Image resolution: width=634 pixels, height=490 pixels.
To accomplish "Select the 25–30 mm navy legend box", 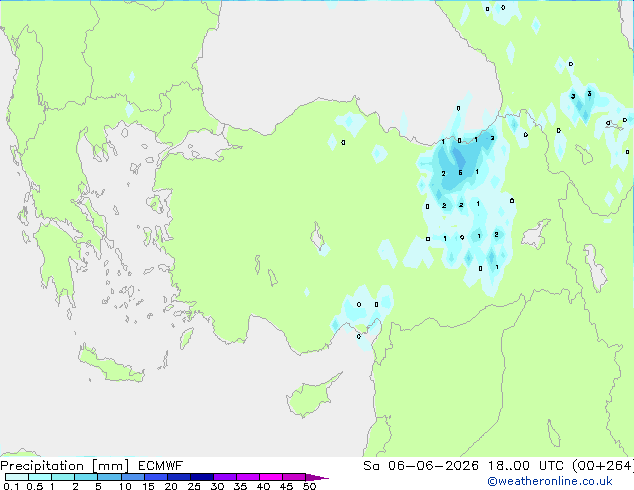I will [x=201, y=477].
